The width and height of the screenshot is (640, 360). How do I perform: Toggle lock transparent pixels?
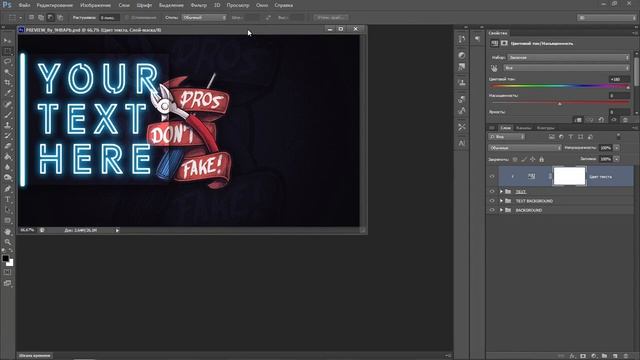[515, 159]
